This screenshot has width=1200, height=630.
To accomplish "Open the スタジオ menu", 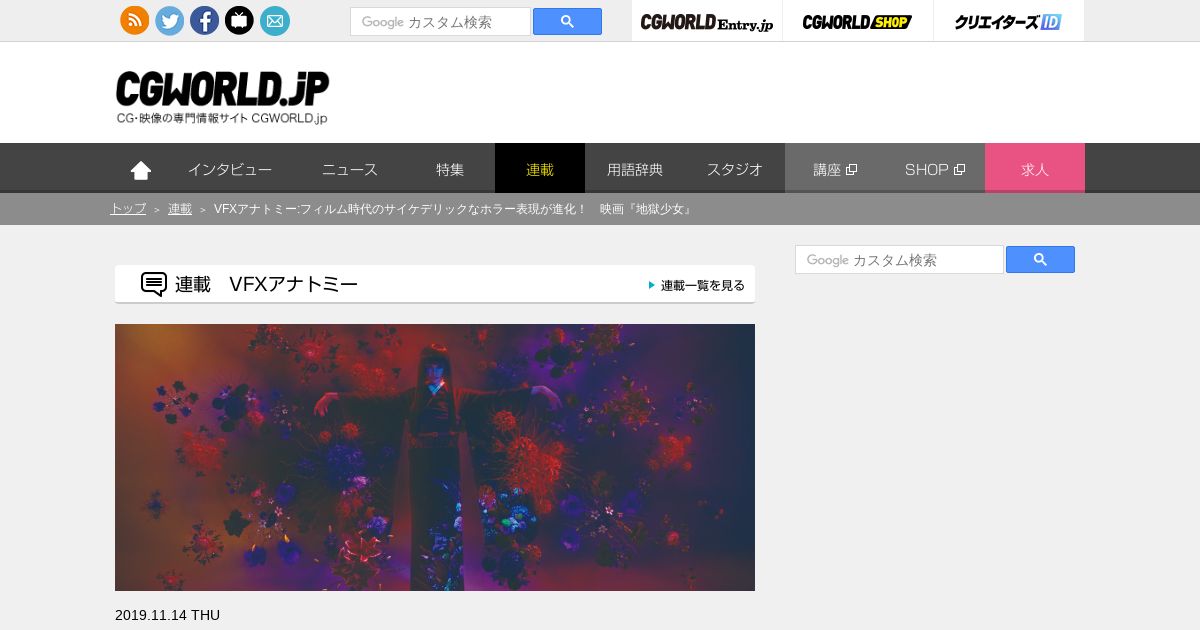I will click(x=735, y=169).
